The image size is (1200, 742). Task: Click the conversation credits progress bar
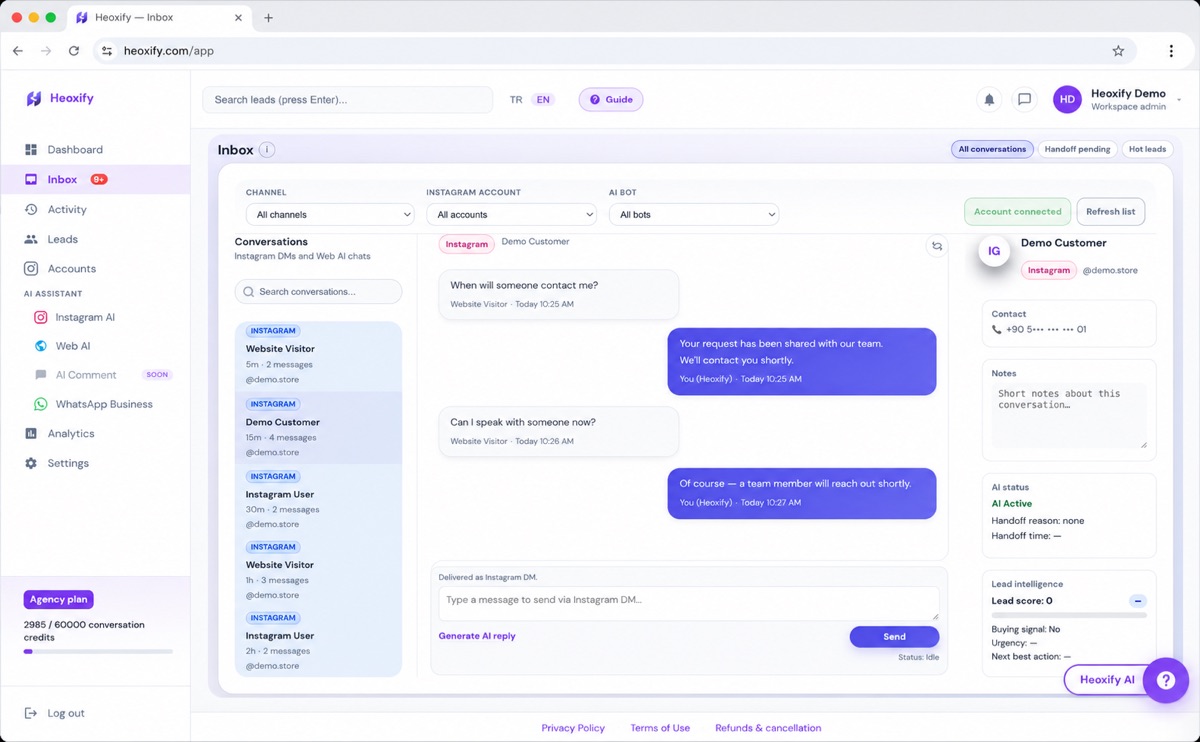point(98,652)
